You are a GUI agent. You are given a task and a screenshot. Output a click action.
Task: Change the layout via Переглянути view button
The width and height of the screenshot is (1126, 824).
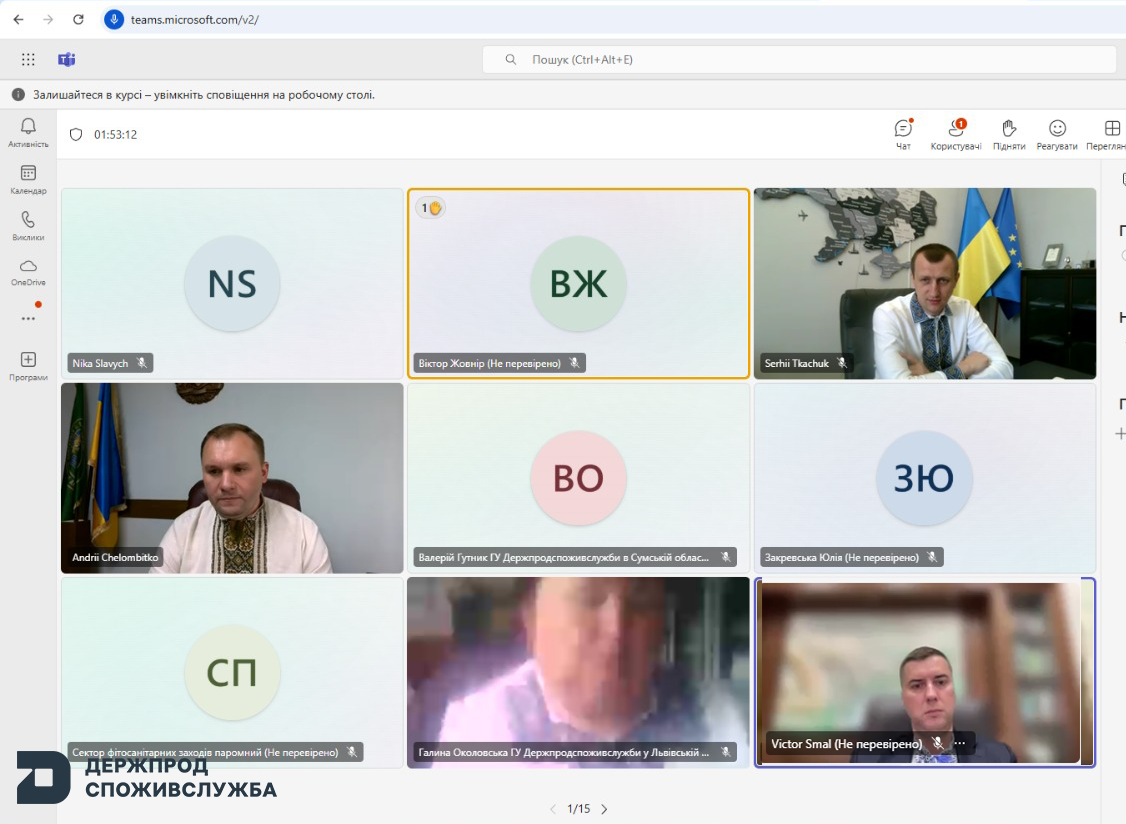1111,129
